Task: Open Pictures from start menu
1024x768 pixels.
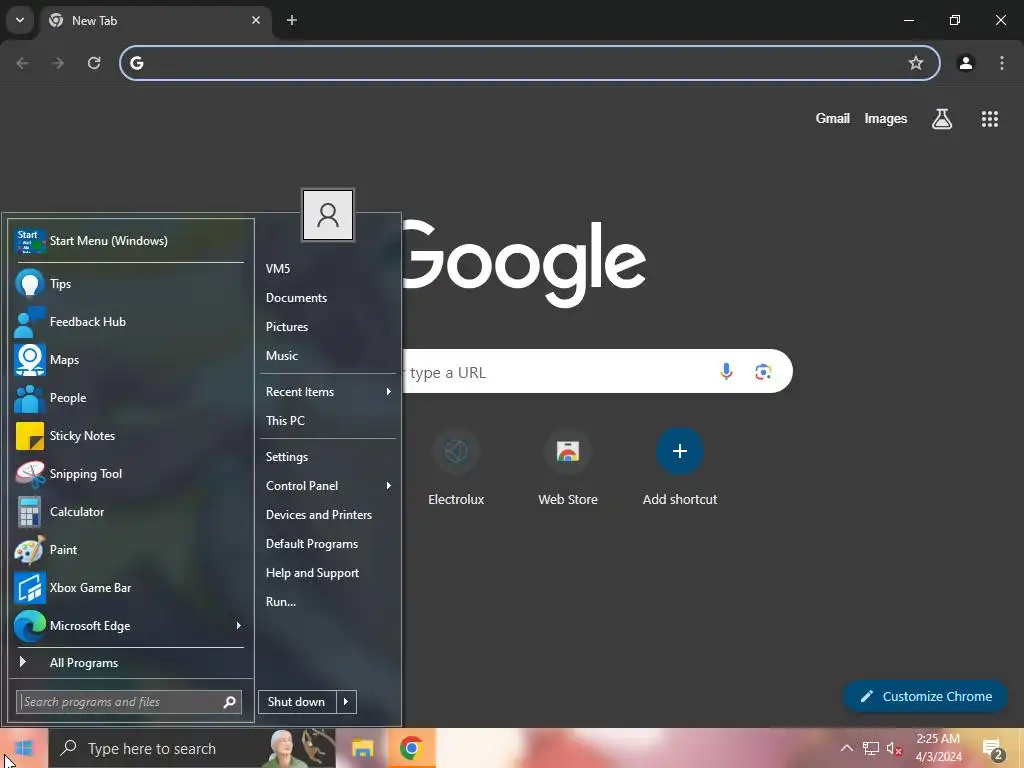Action: click(x=287, y=327)
